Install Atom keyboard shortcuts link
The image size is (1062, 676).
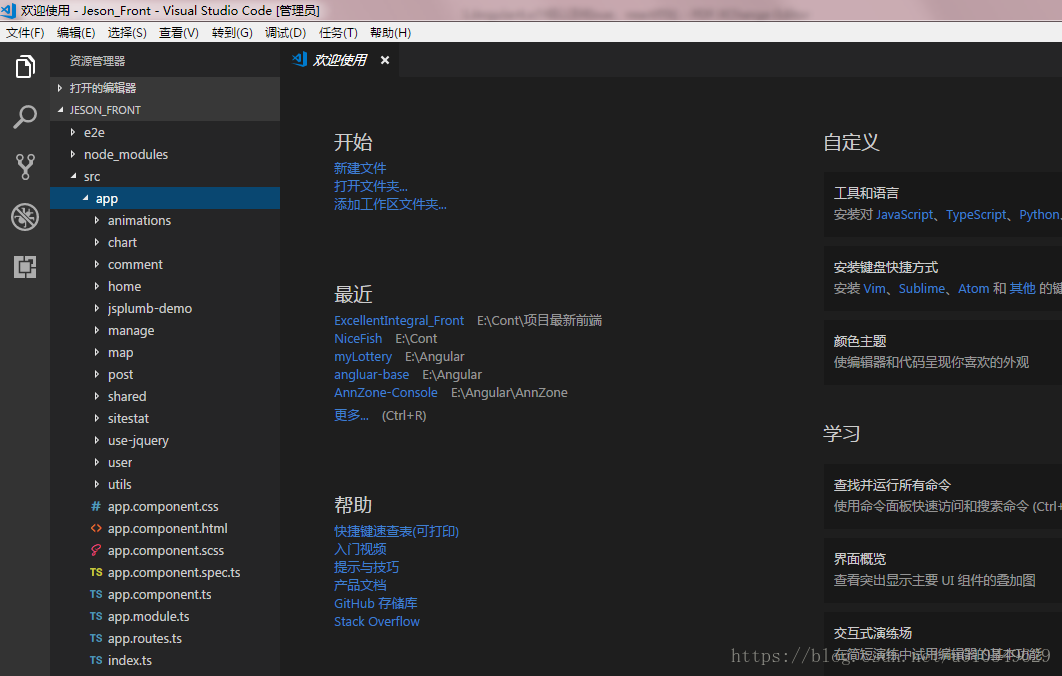[x=973, y=289]
